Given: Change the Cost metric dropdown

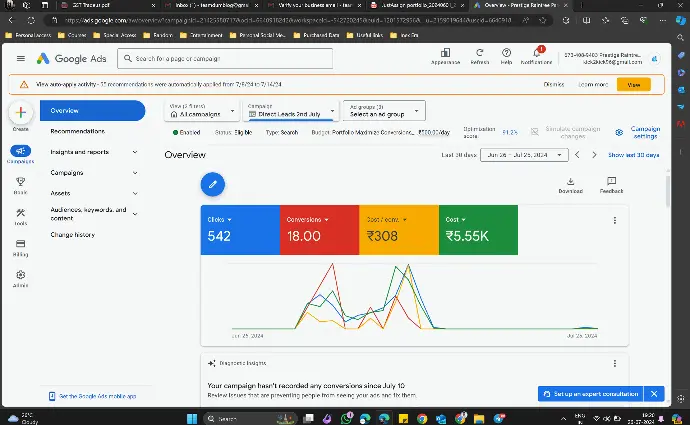Looking at the screenshot, I should coord(455,220).
